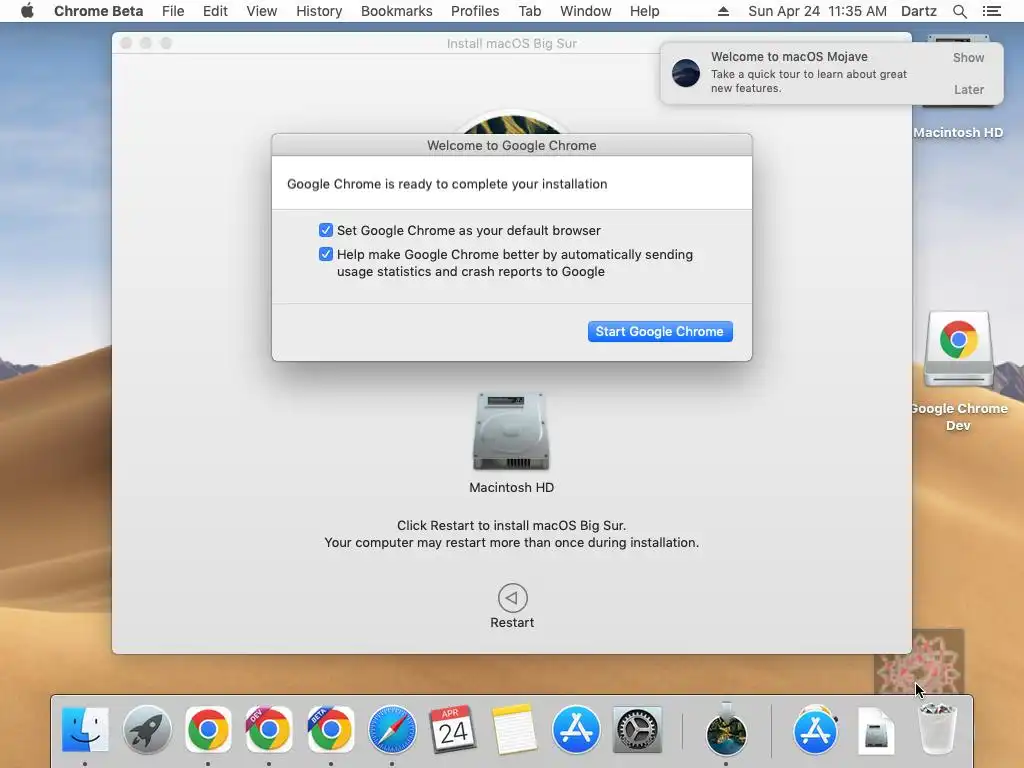1024x768 pixels.
Task: Open the Bookmarks menu
Action: [x=396, y=11]
